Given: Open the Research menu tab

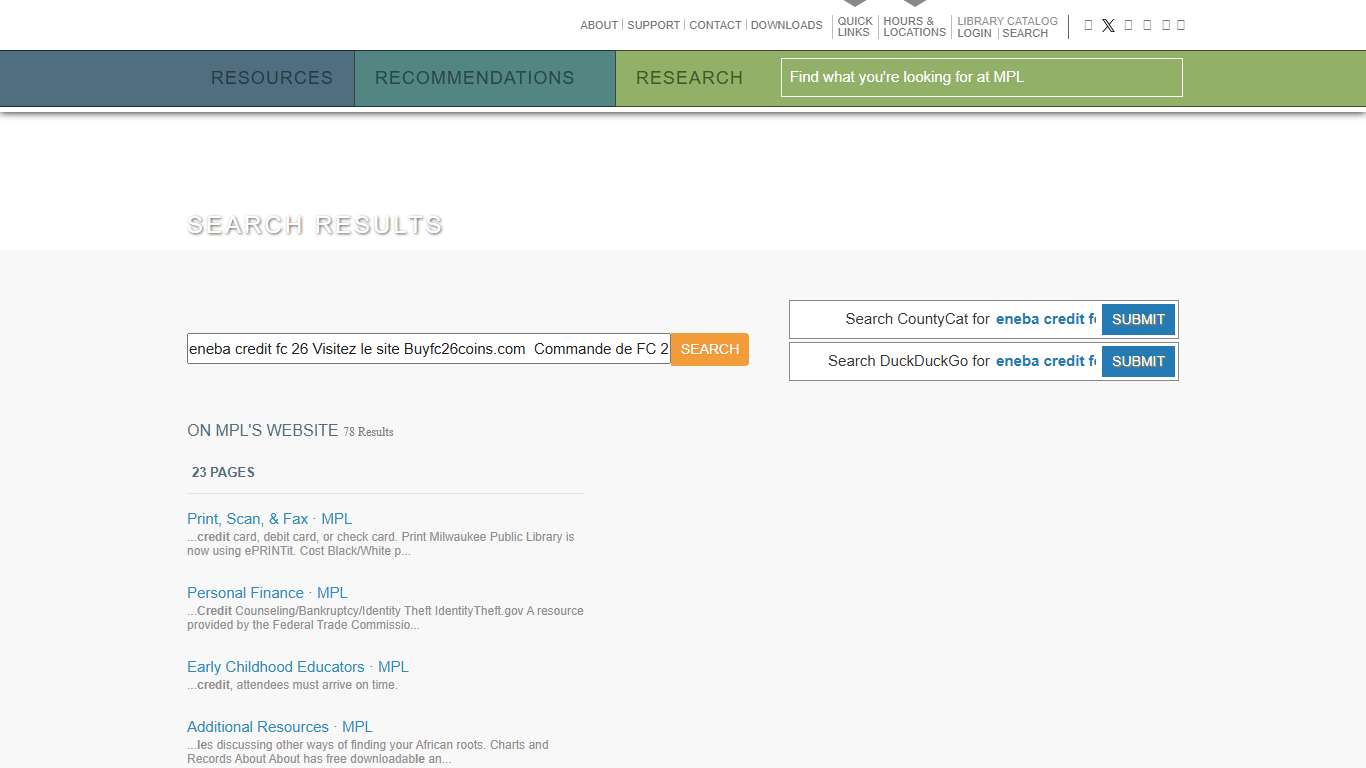Looking at the screenshot, I should 689,78.
